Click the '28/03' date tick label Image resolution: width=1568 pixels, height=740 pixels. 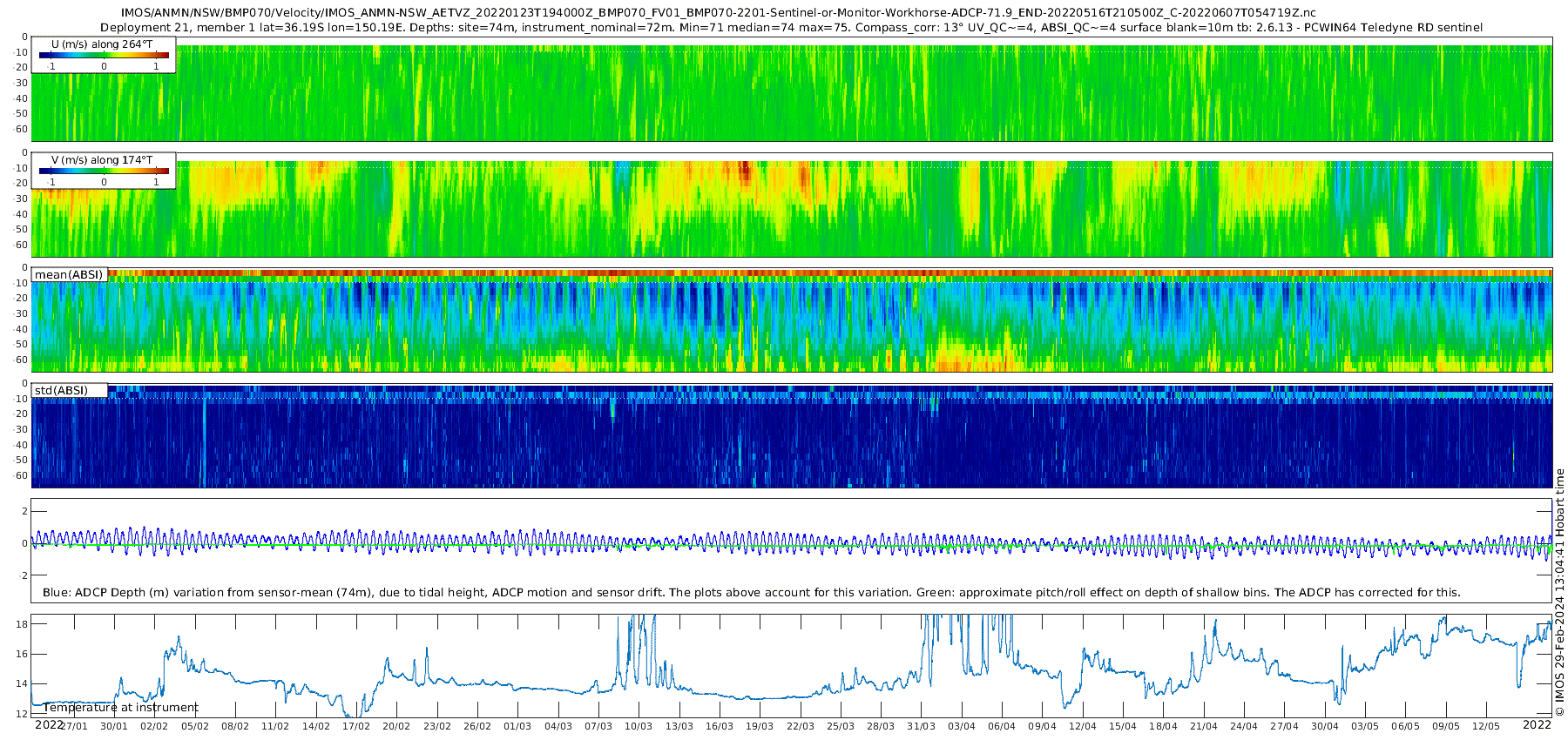coord(881,727)
